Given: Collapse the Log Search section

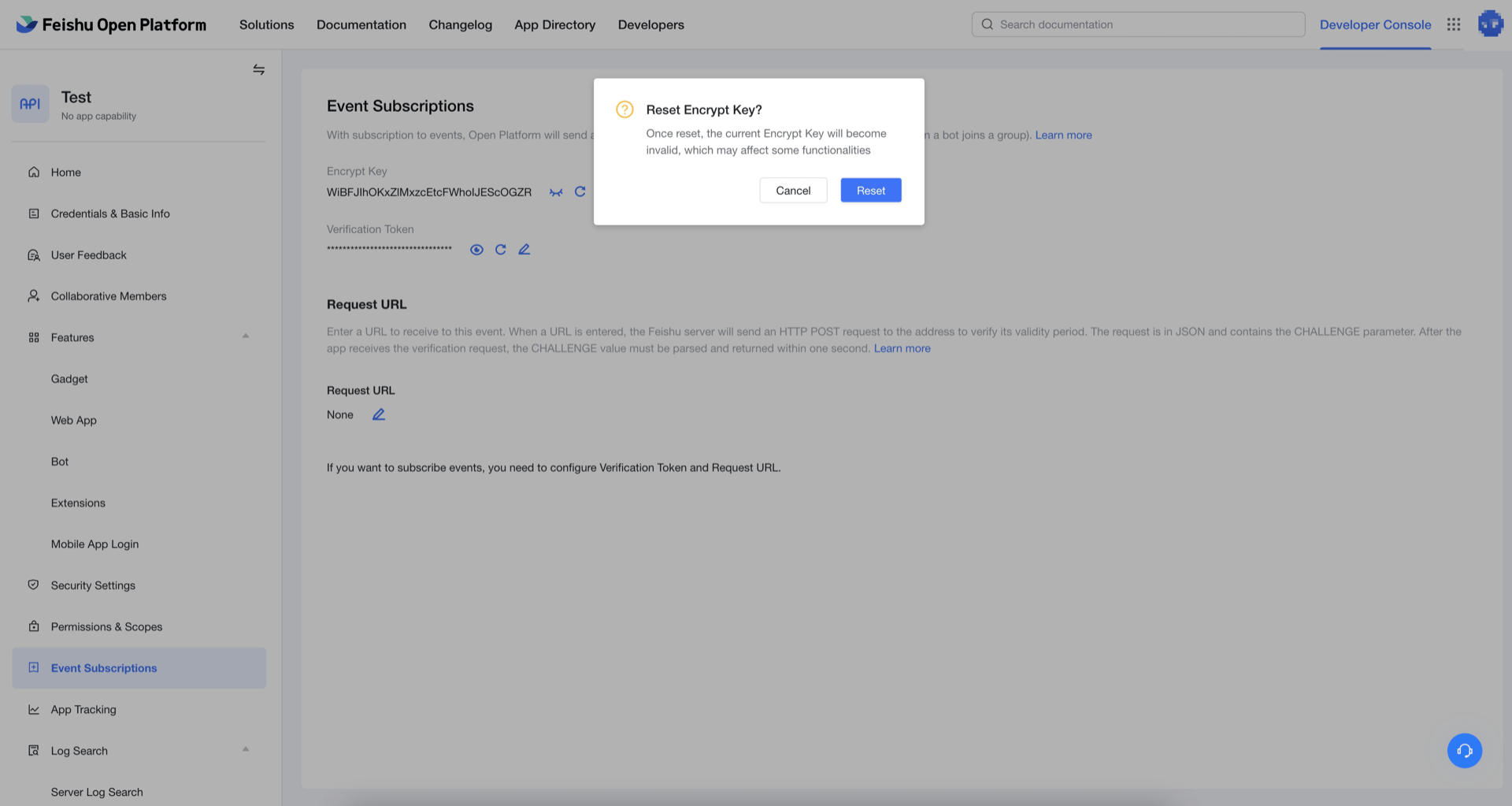Looking at the screenshot, I should click(246, 750).
